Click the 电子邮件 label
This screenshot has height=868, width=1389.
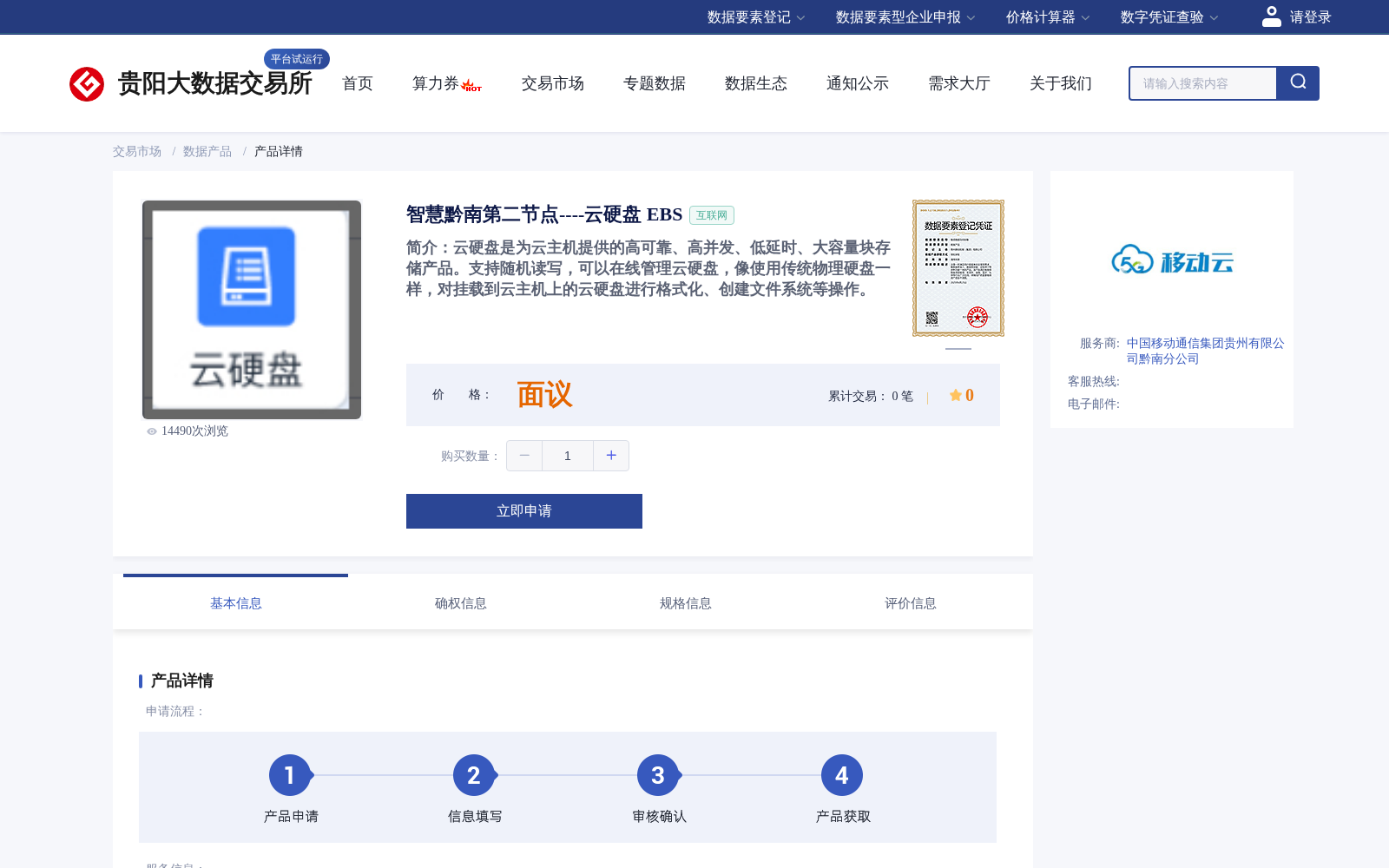point(1094,404)
